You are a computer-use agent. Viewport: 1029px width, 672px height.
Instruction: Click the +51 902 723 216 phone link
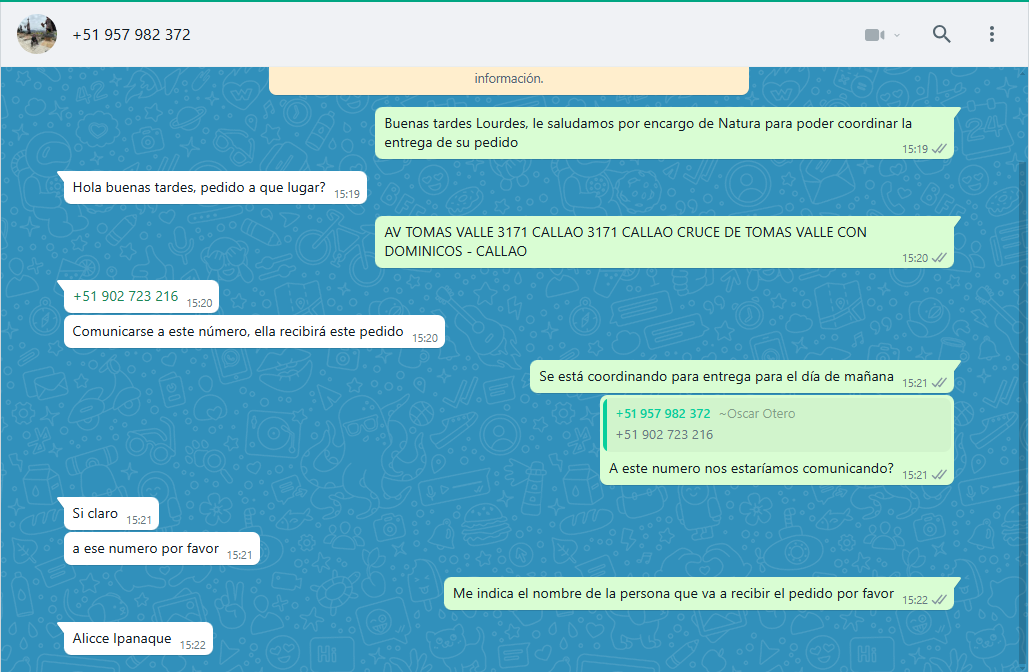(125, 296)
